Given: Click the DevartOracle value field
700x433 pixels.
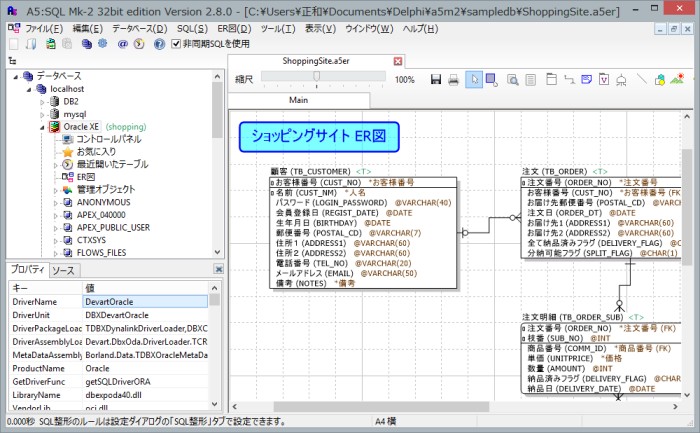Looking at the screenshot, I should tap(145, 302).
